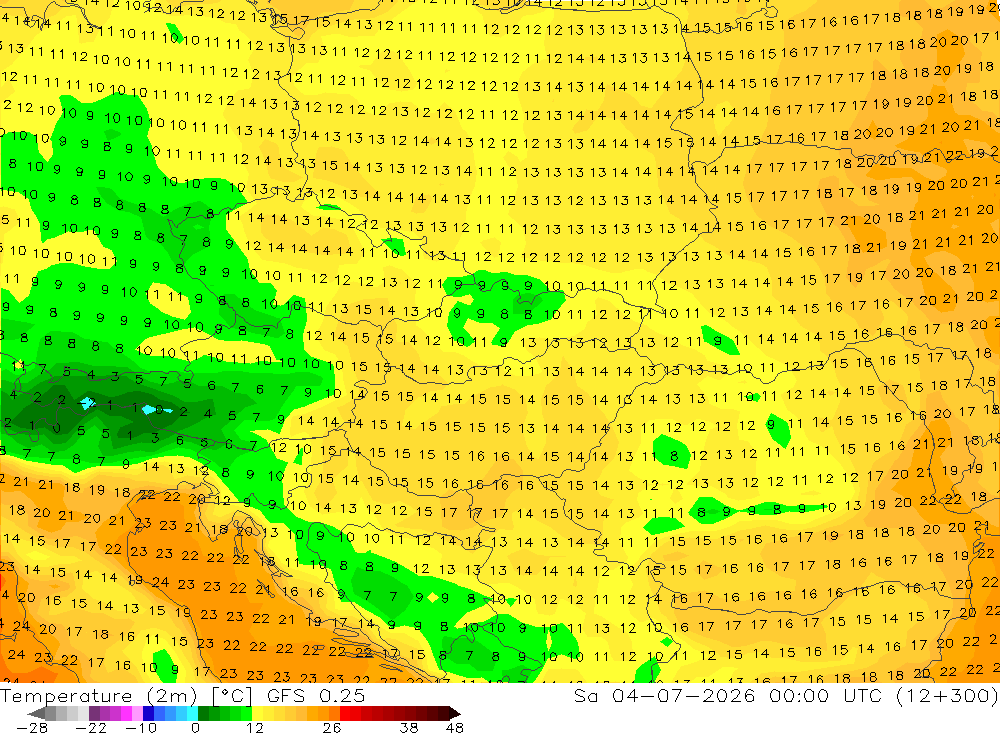Click the '48' legend scale label
1000x733 pixels.
pos(455,727)
